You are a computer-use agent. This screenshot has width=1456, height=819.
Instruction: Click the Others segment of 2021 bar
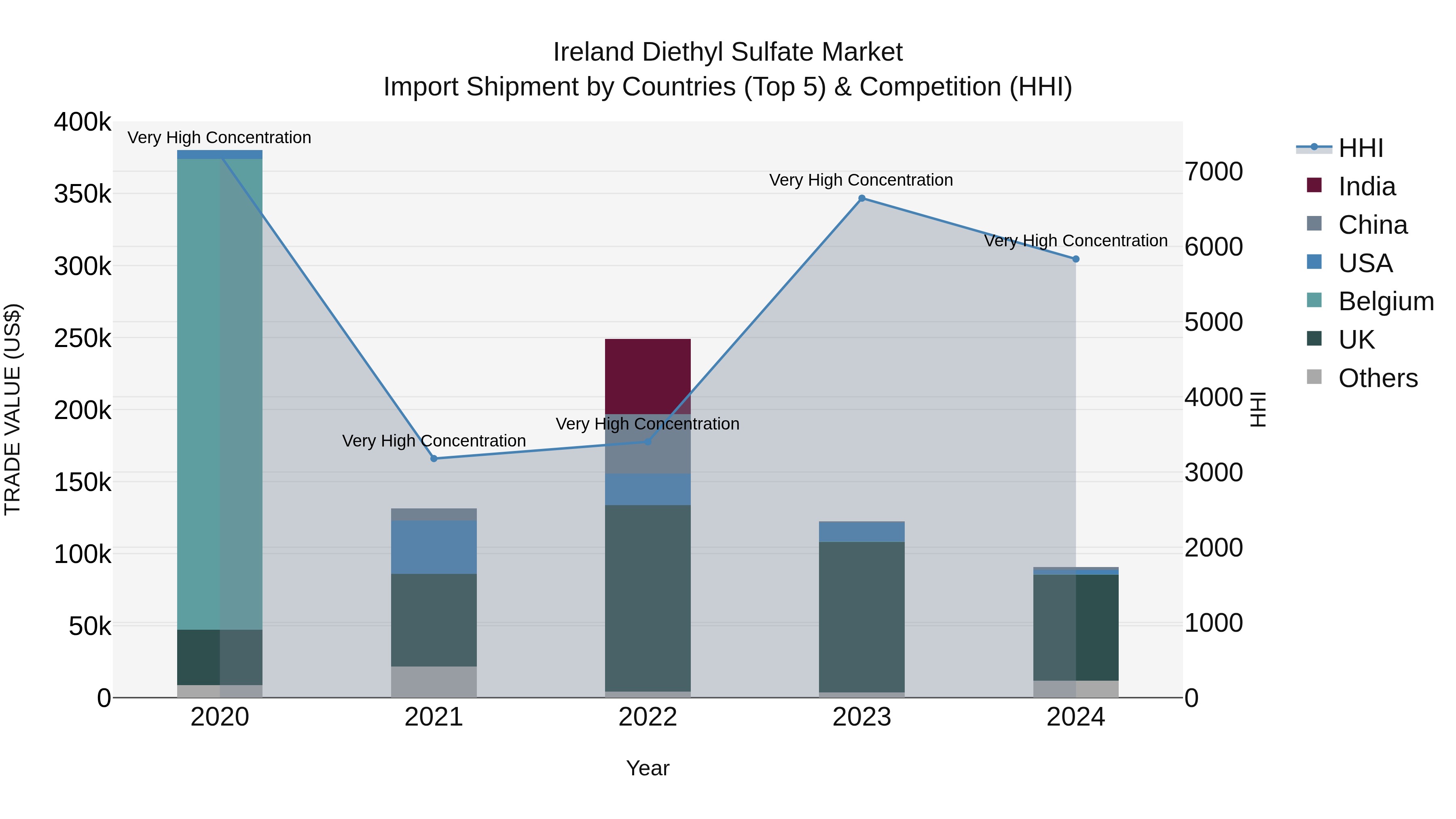pyautogui.click(x=434, y=681)
